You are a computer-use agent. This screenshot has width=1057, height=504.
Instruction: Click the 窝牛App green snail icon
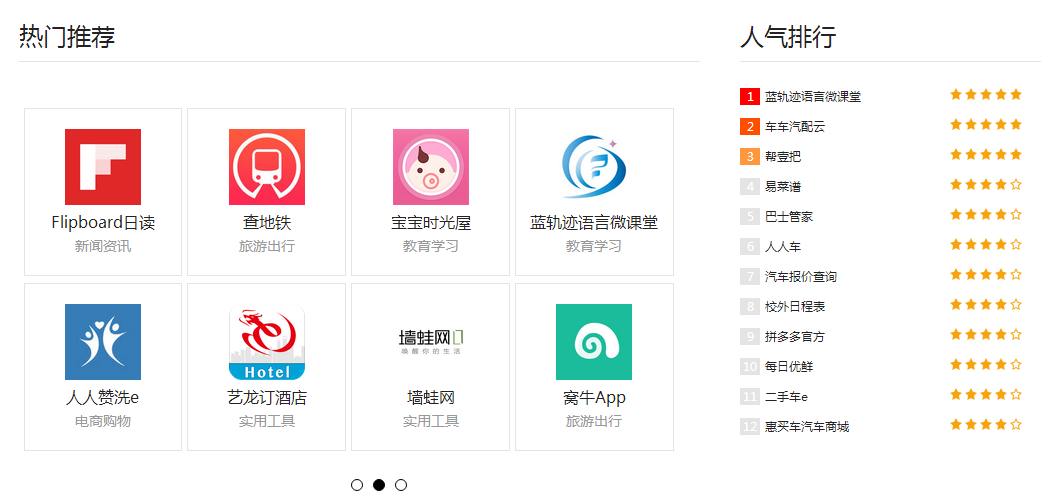click(594, 342)
